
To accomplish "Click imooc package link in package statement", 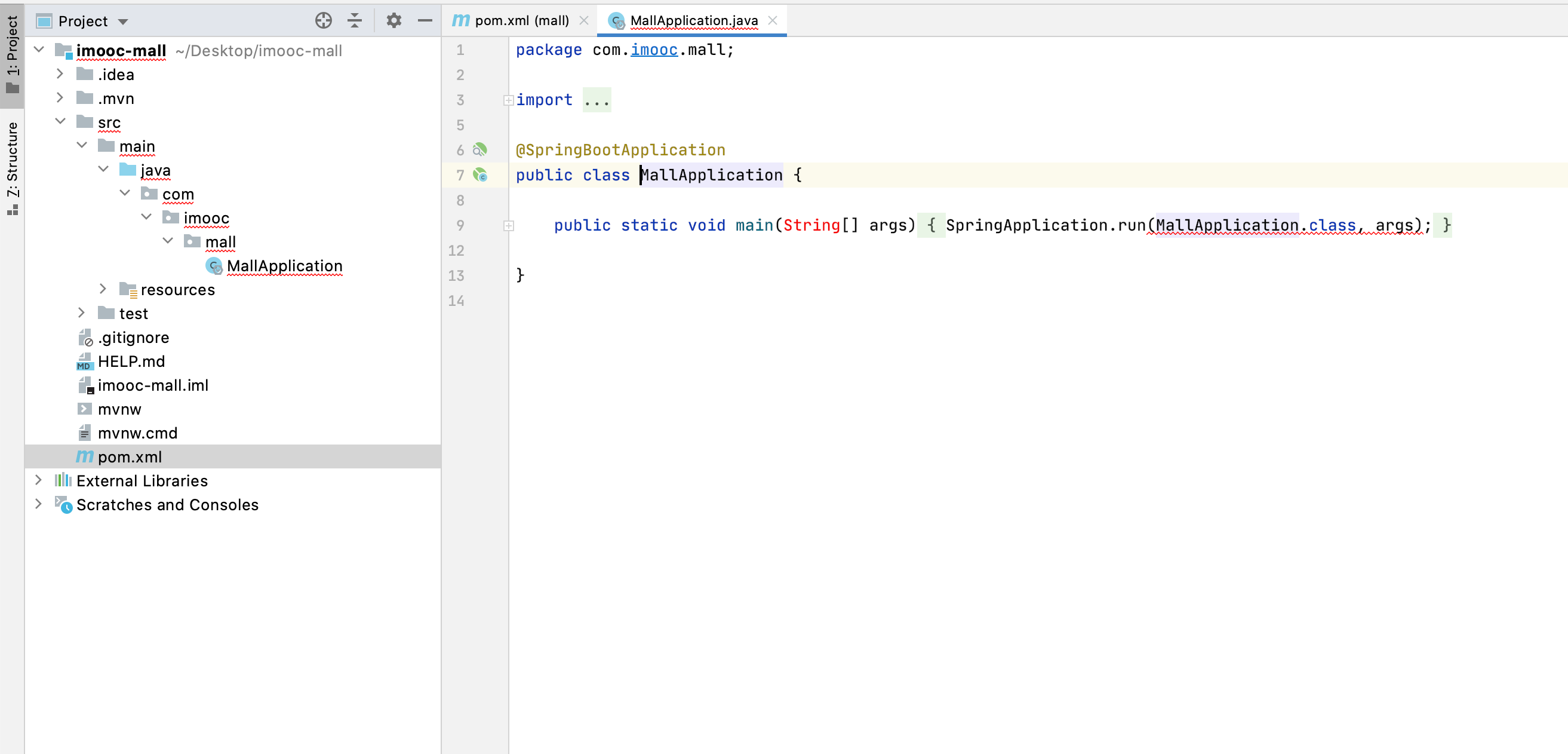I will pyautogui.click(x=654, y=50).
